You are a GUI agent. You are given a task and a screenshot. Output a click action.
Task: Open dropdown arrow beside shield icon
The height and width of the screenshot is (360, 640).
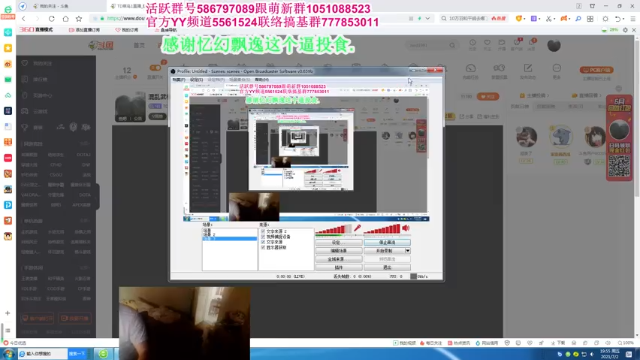(525, 19)
